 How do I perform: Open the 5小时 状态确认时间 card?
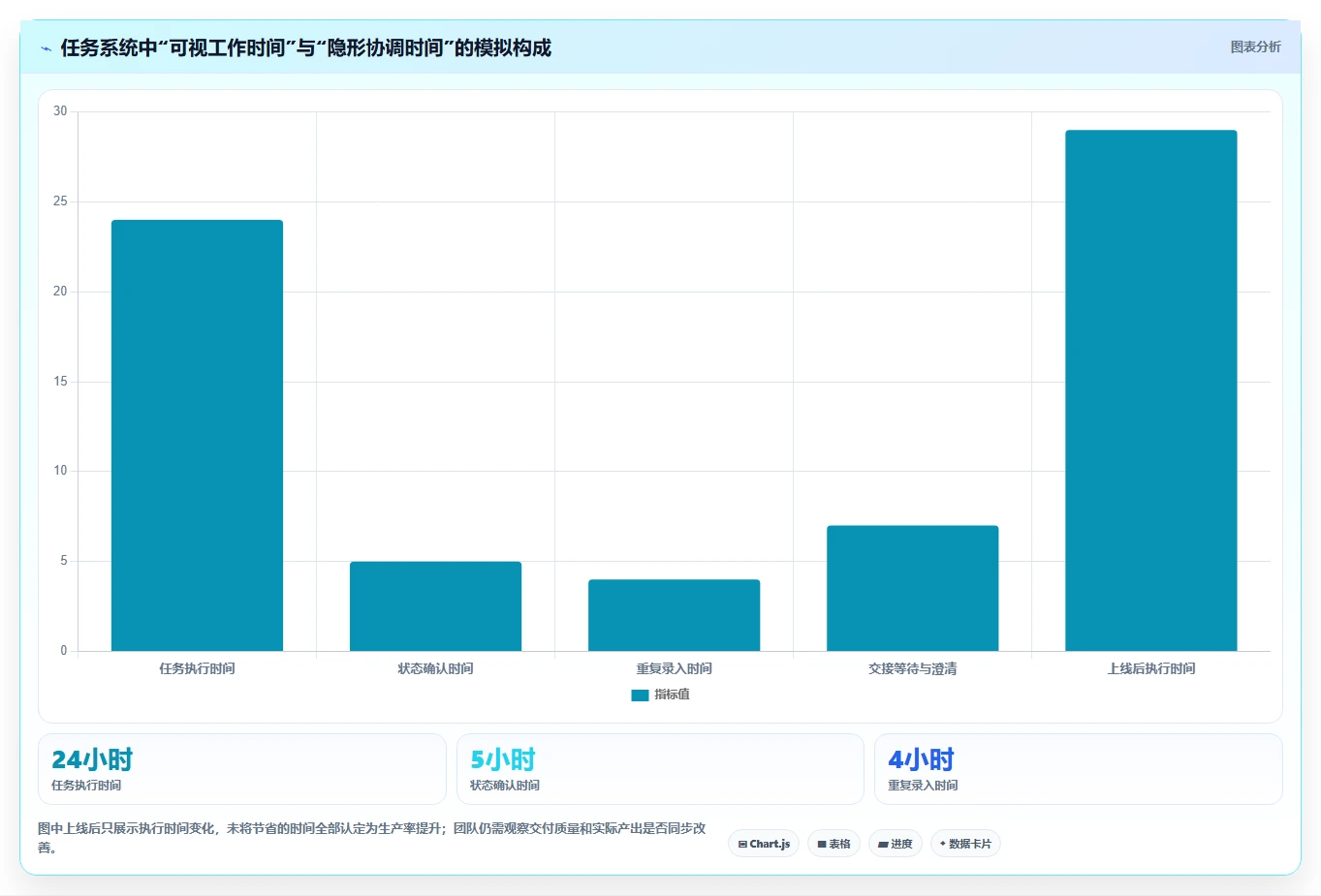(x=660, y=769)
